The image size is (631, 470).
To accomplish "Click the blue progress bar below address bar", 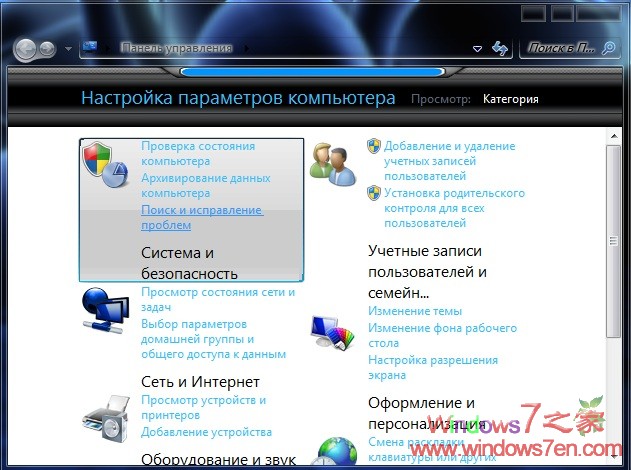I will (x=313, y=72).
